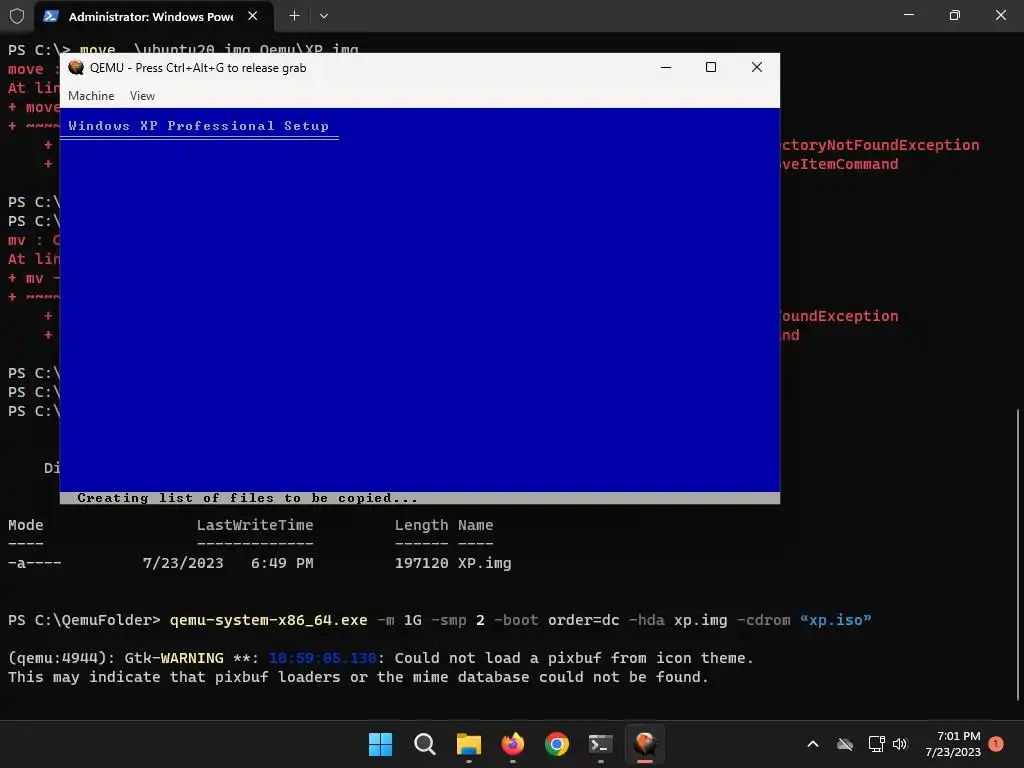Restore down the Windows Terminal window

pos(955,15)
